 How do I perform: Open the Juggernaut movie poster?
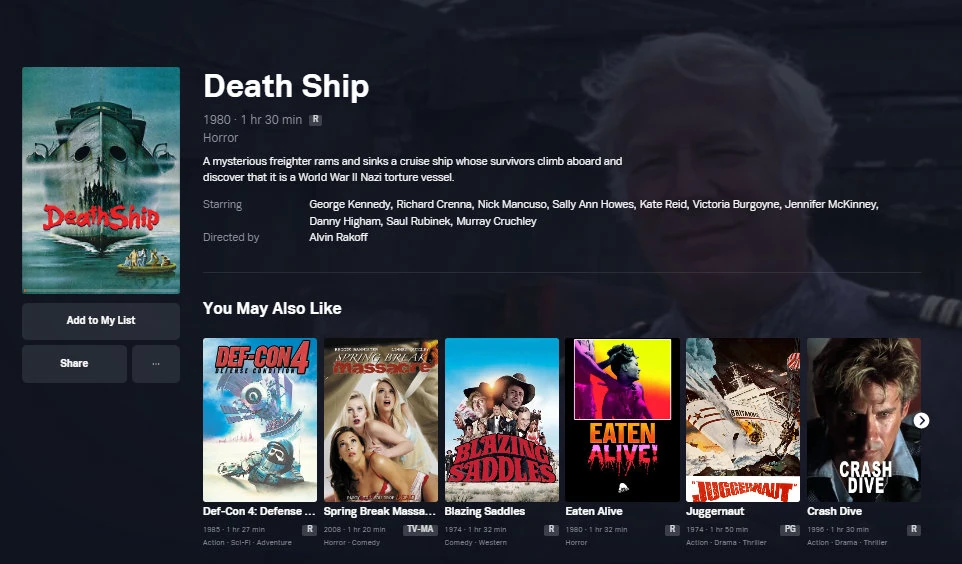[743, 420]
